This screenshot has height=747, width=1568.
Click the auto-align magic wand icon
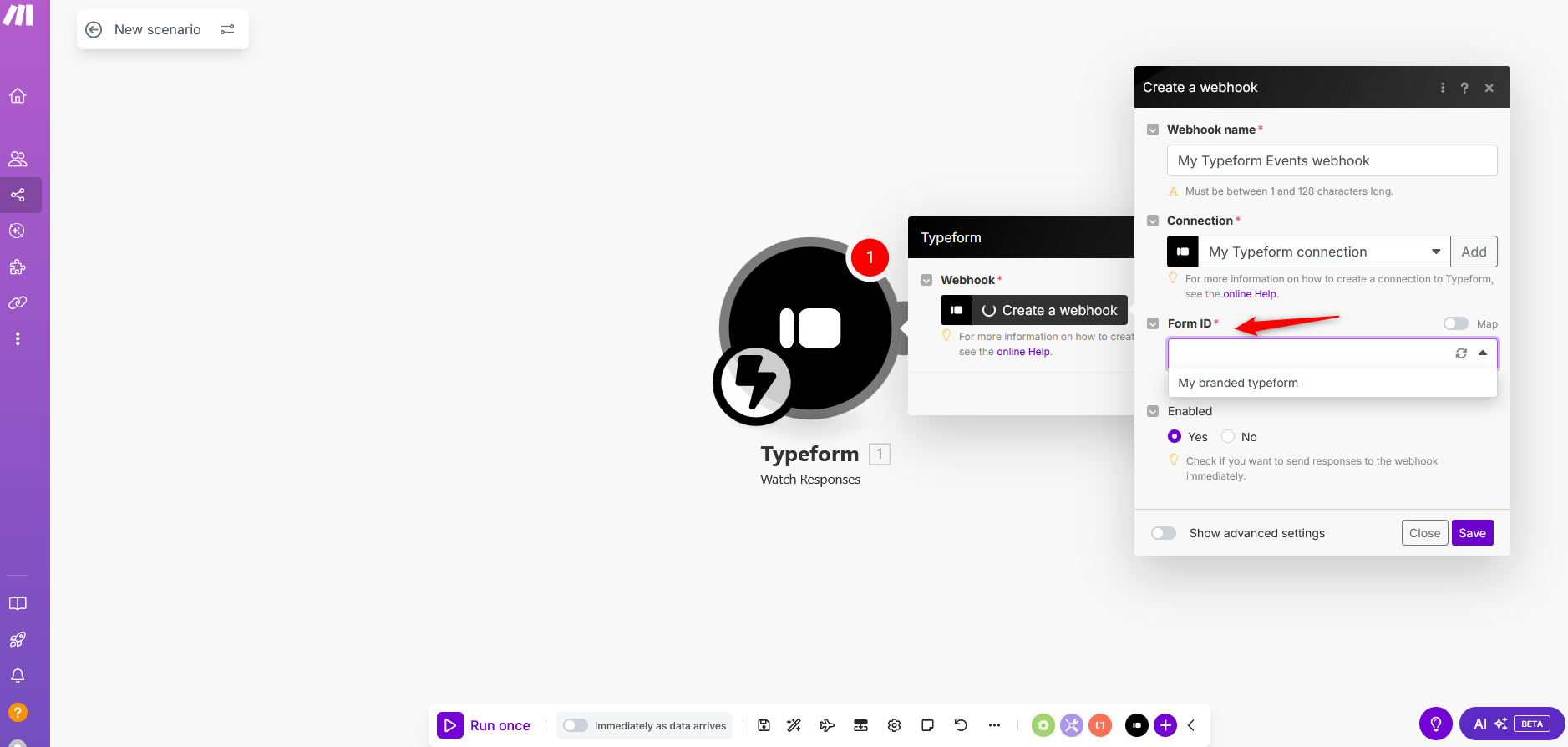click(794, 725)
